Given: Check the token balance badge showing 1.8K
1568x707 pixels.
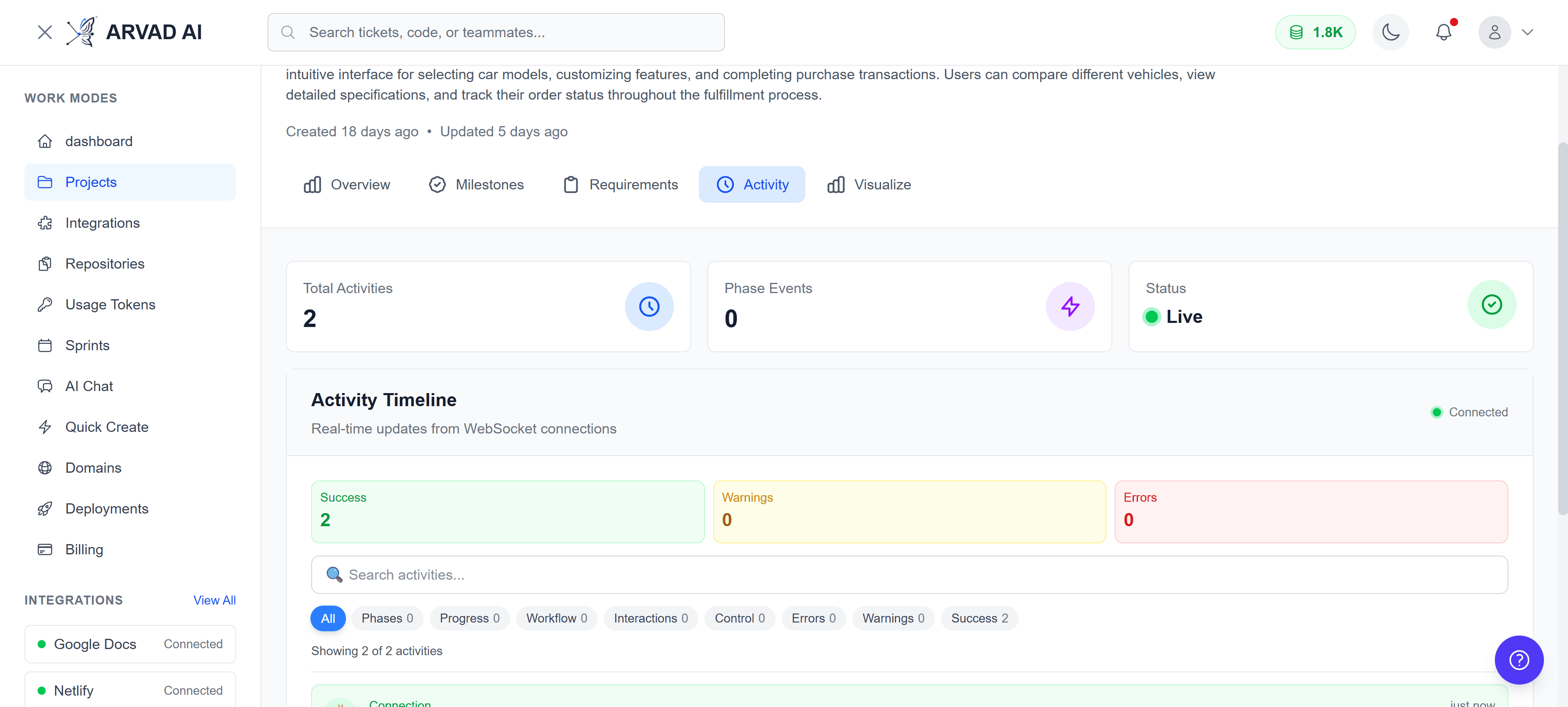Looking at the screenshot, I should click(x=1315, y=32).
